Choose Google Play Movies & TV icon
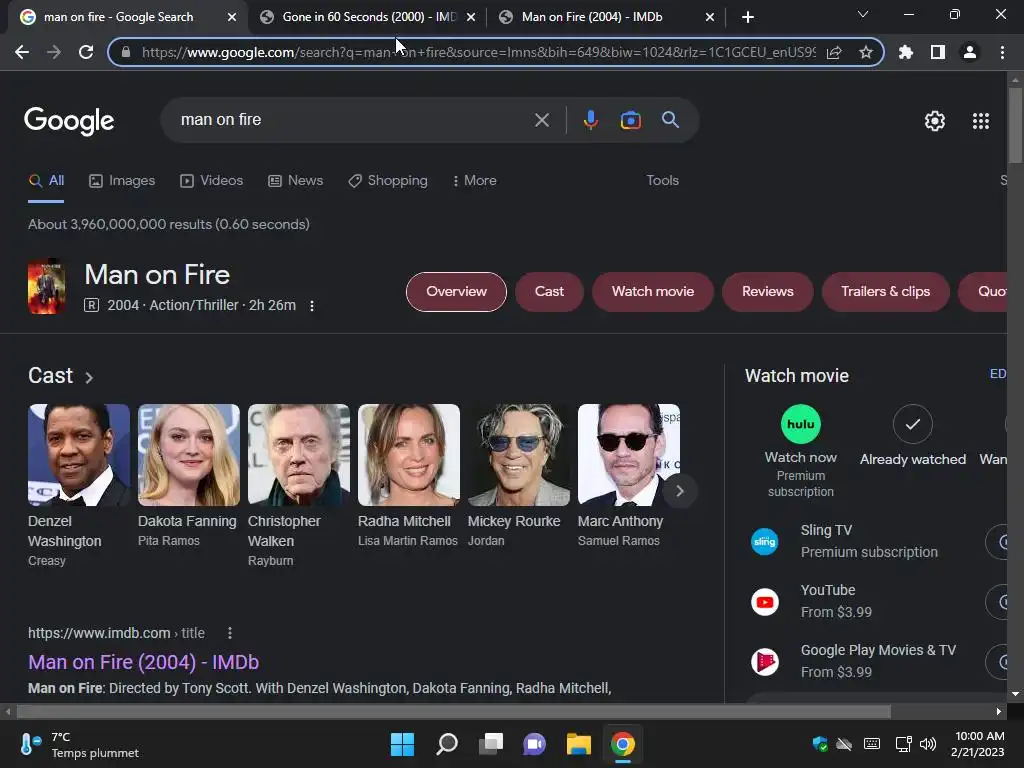Viewport: 1024px width, 768px height. click(x=765, y=662)
